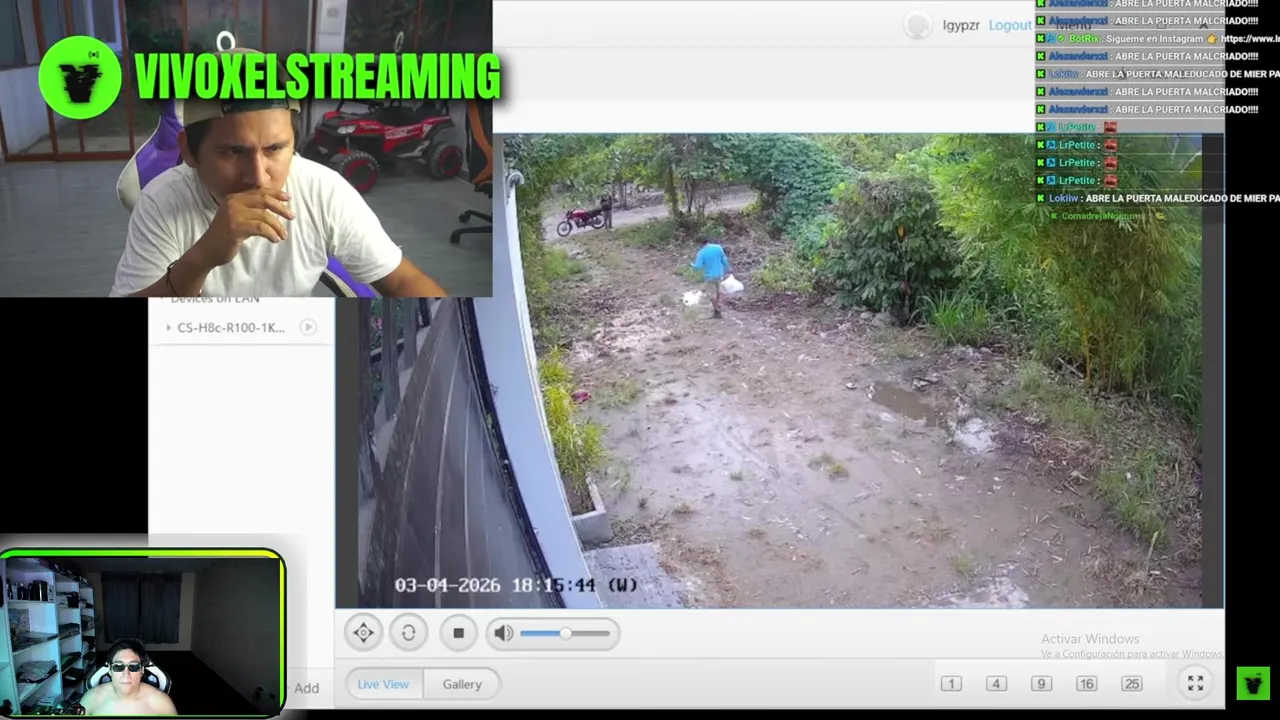Stop the live video playback
Screen dimensions: 1280x720
458,632
